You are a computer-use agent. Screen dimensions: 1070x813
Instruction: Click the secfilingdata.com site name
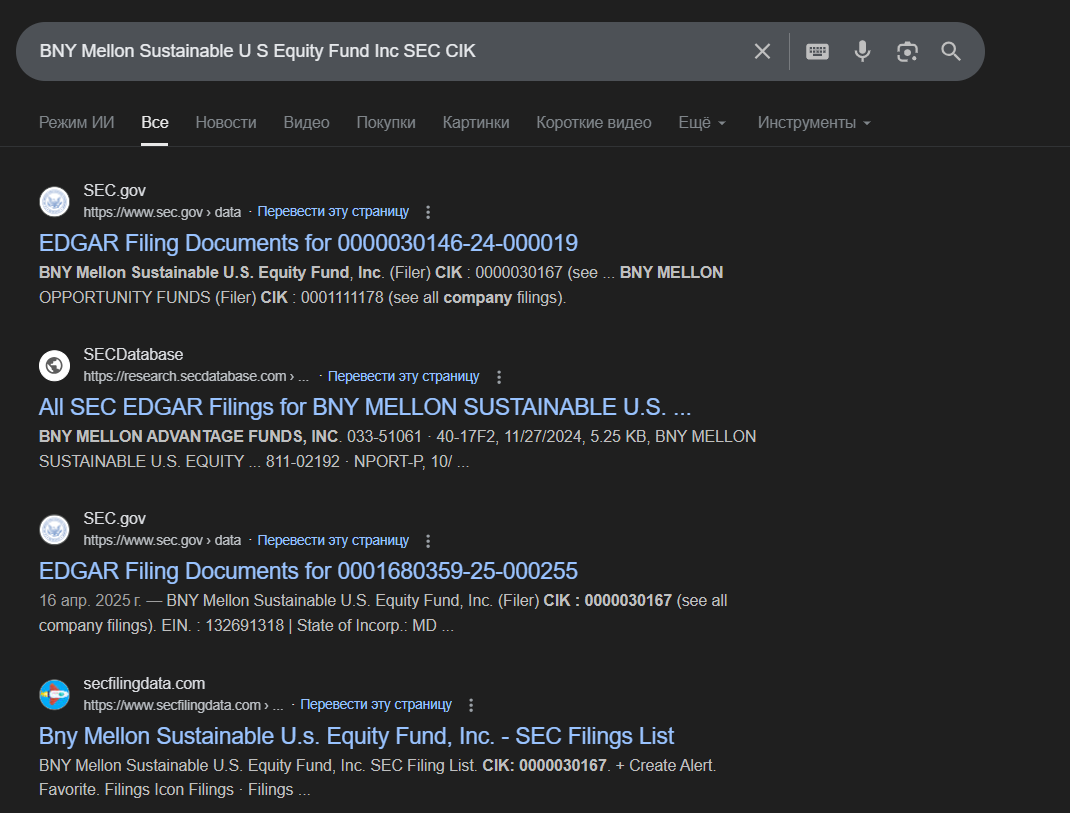144,683
